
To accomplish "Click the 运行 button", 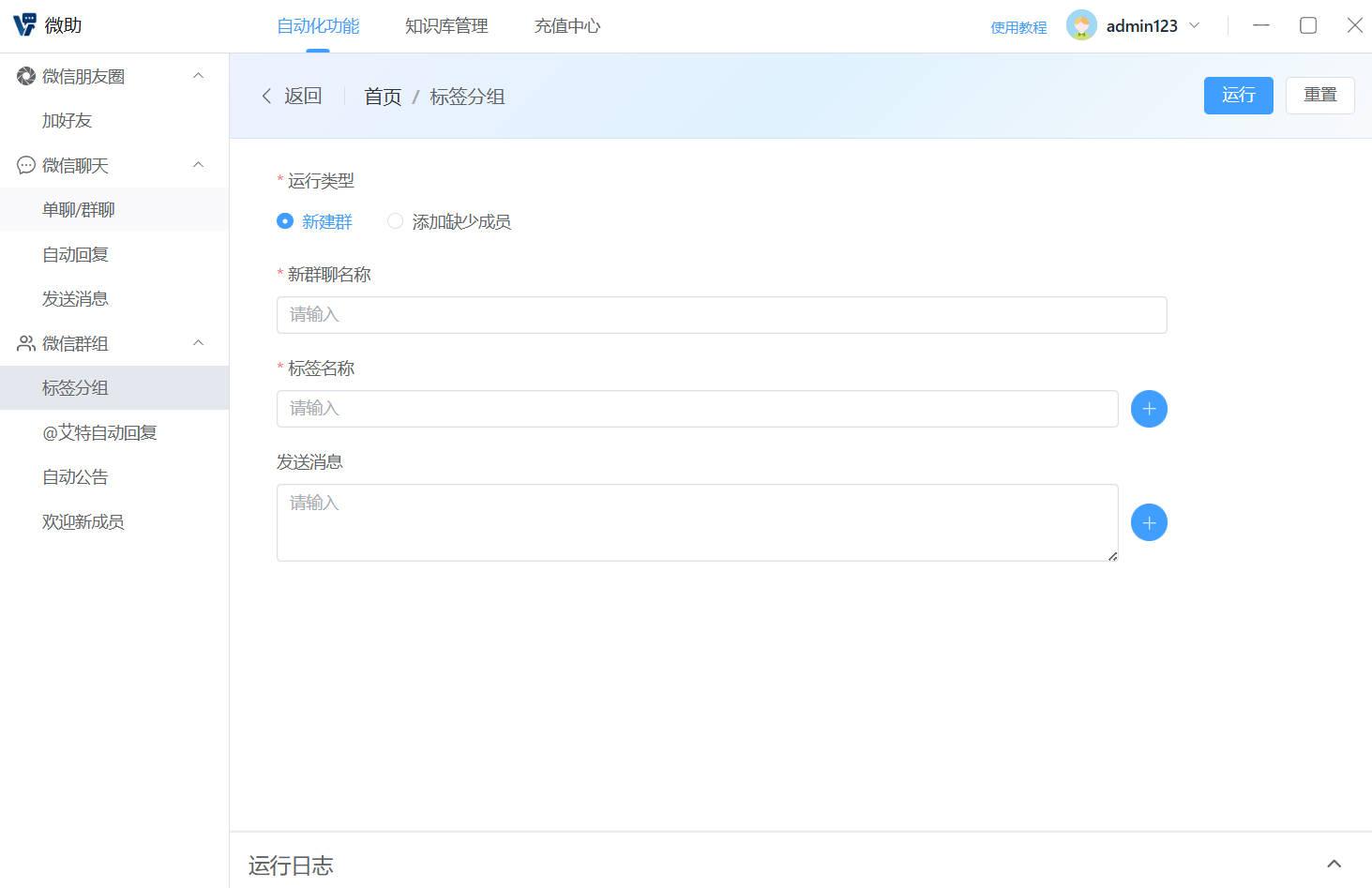I will point(1238,95).
